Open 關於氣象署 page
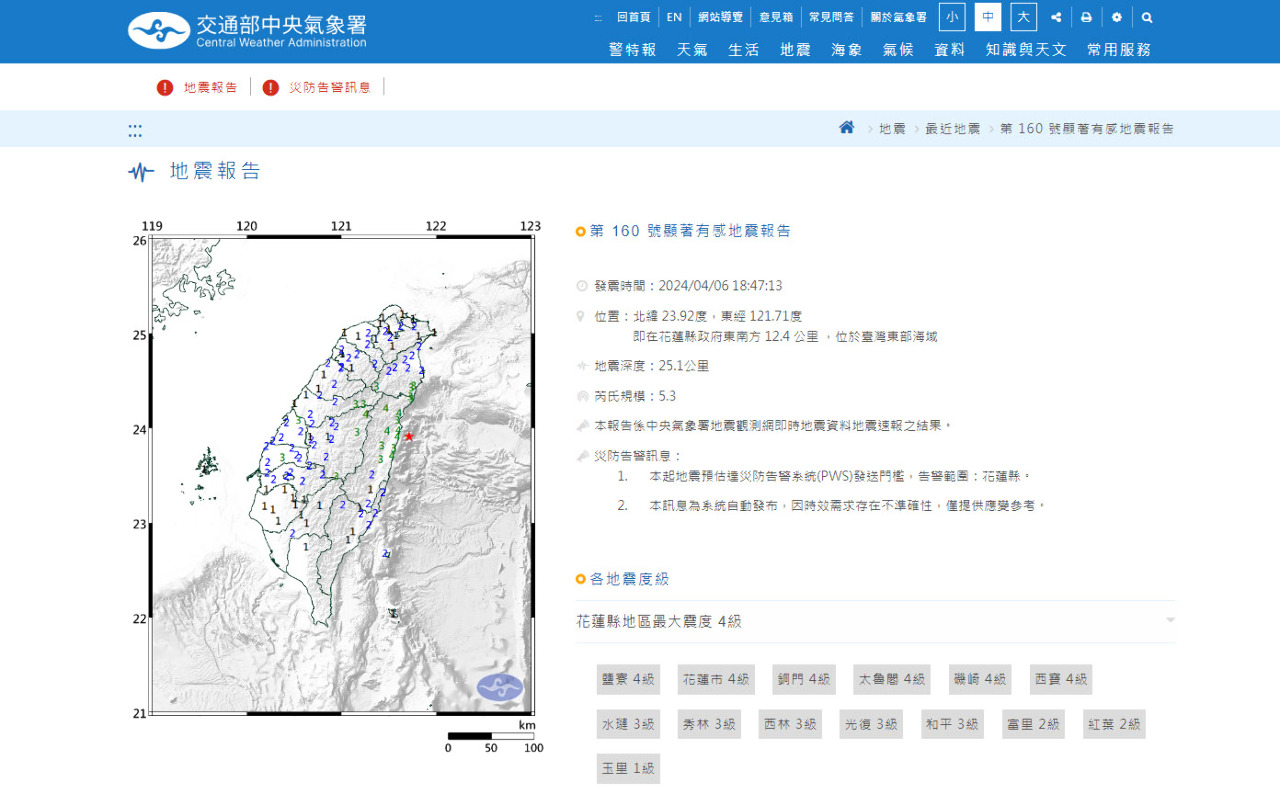1280x794 pixels. click(x=898, y=17)
